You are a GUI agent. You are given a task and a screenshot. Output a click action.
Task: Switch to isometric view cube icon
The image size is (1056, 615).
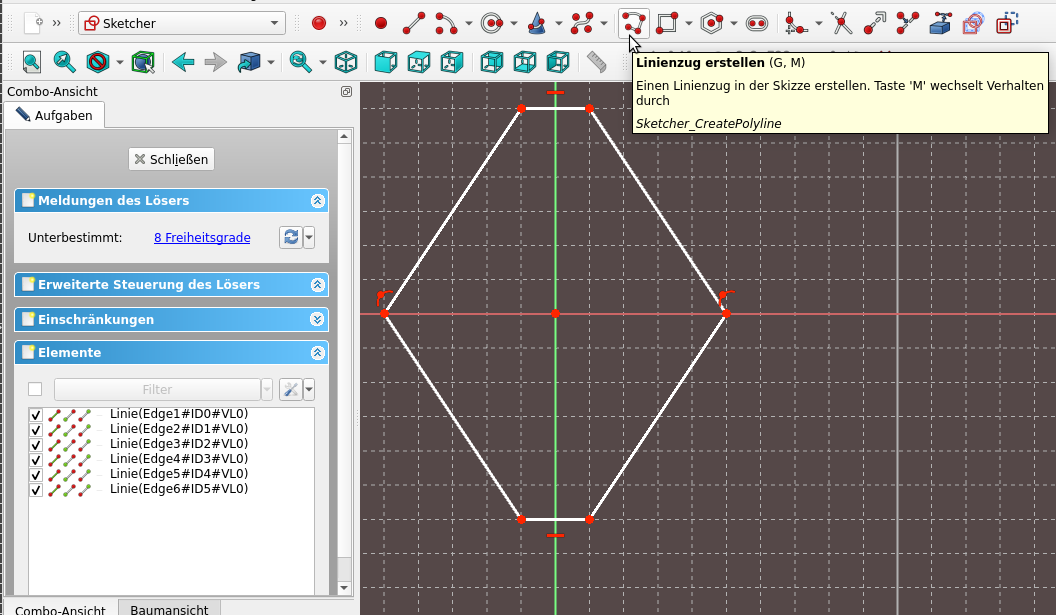pos(345,62)
